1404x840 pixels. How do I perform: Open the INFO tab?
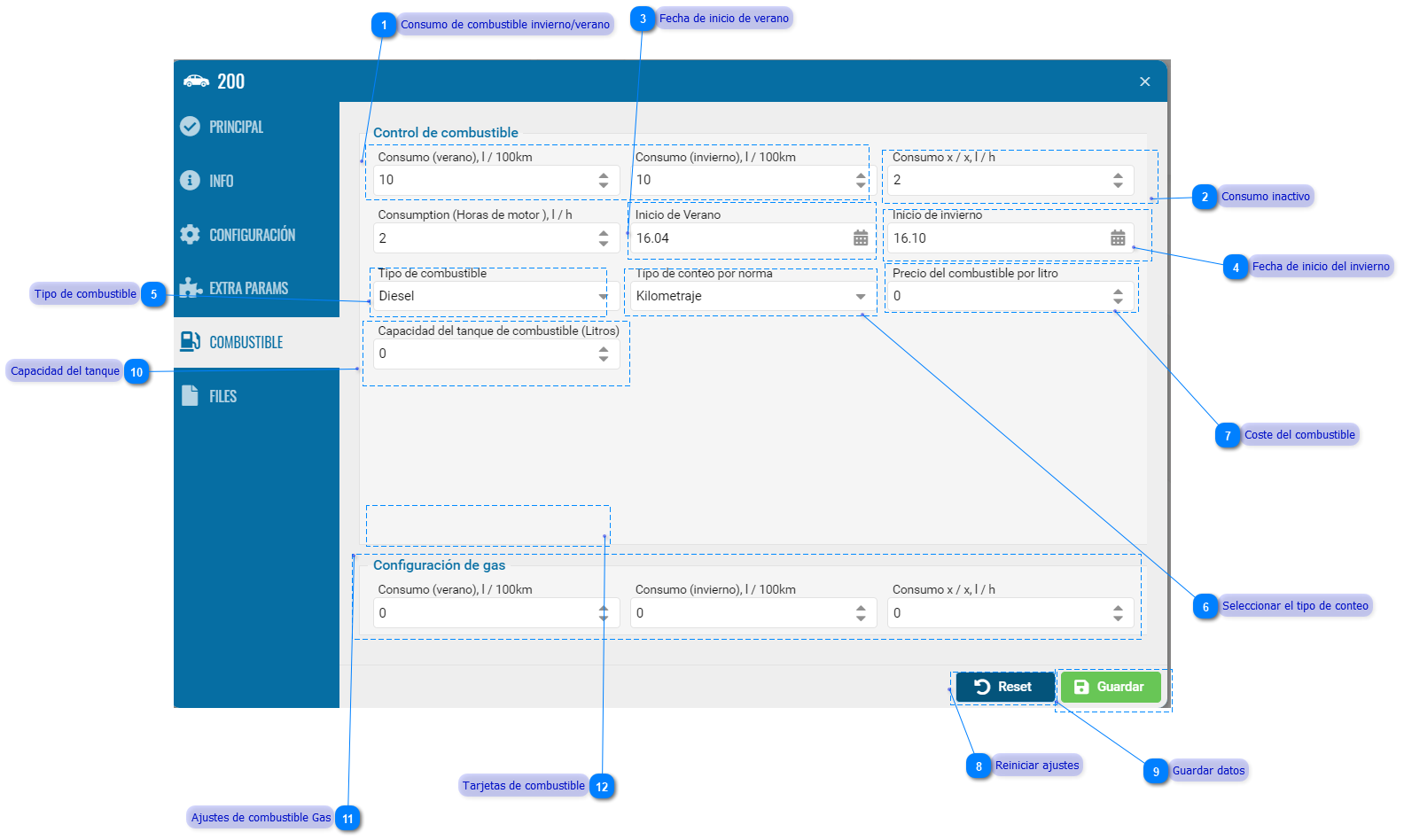256,181
